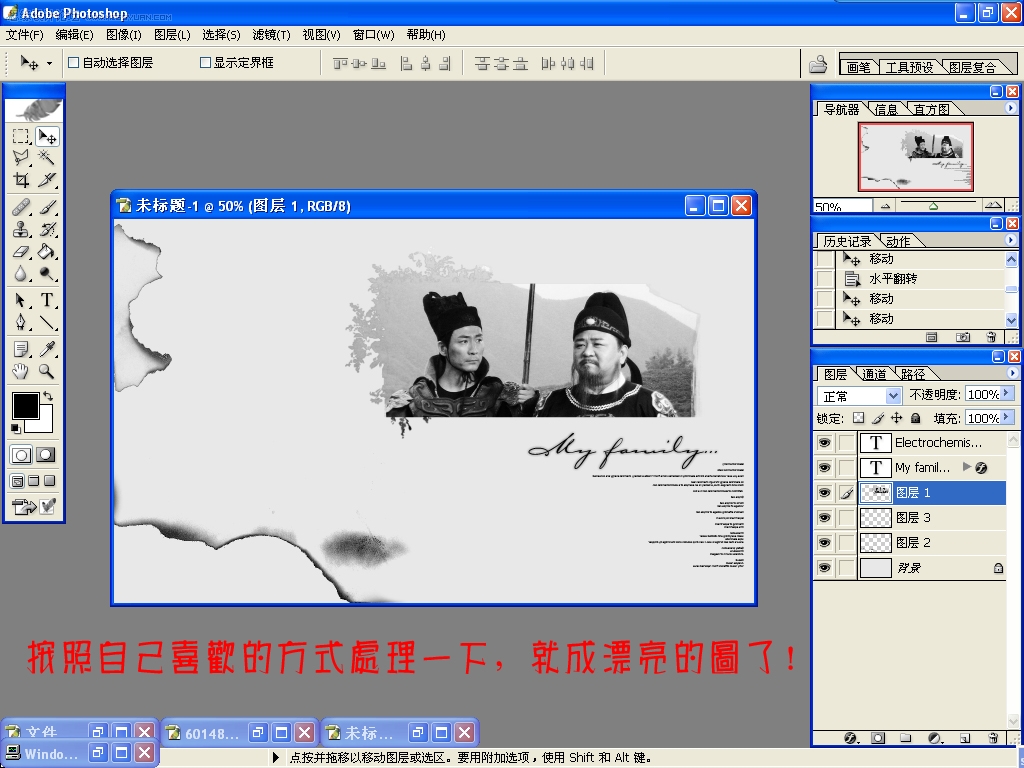This screenshot has width=1024, height=768.
Task: Select the Move tool in toolbox
Action: (x=47, y=136)
